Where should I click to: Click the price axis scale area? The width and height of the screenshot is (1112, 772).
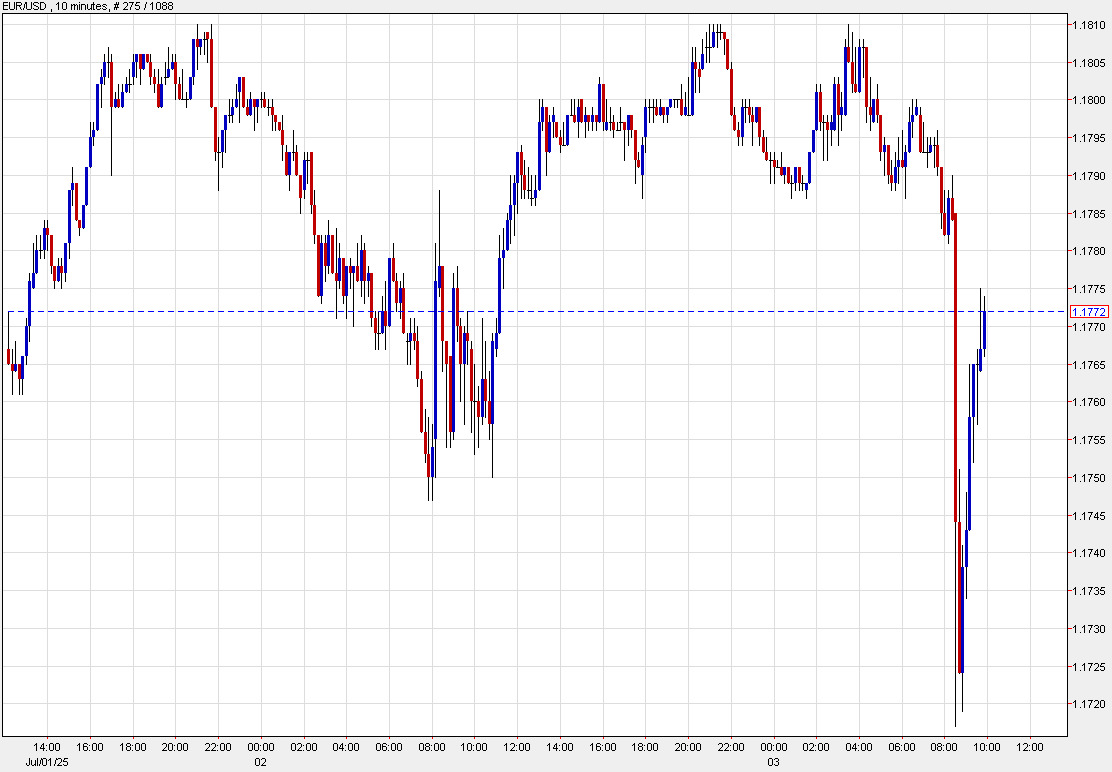click(x=1085, y=400)
